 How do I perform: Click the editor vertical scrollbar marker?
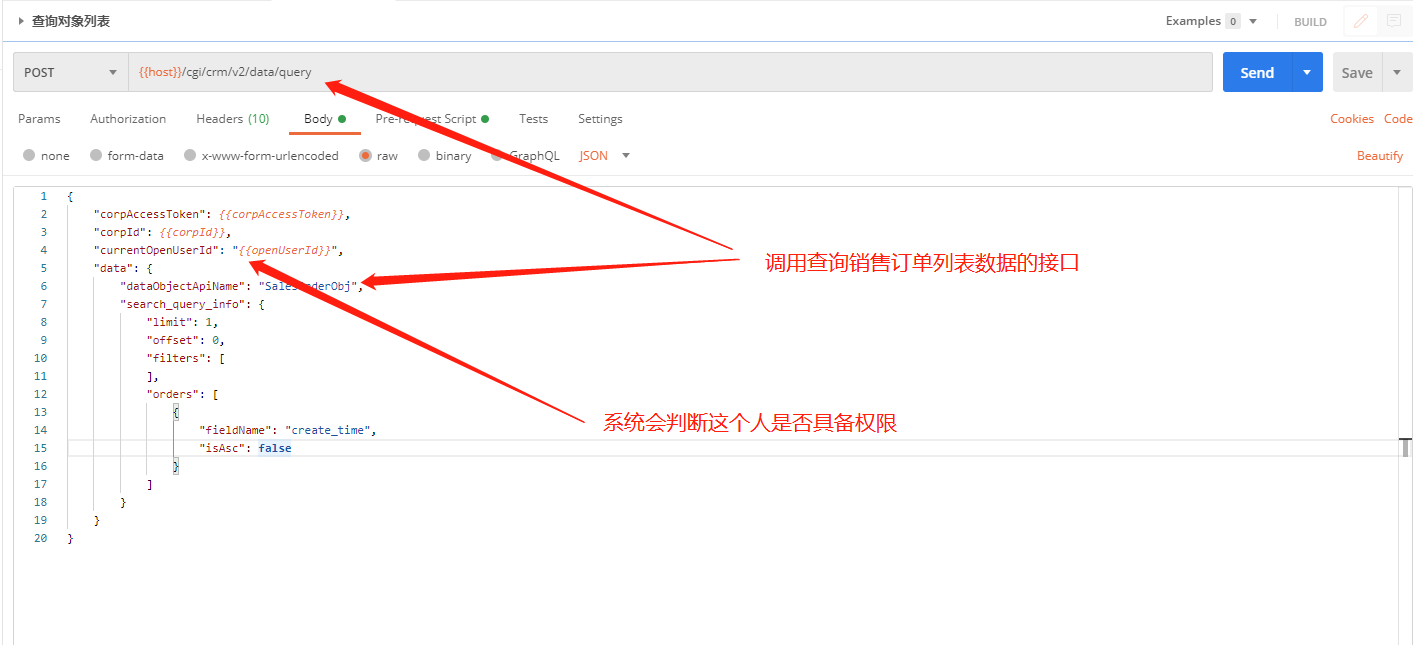point(1405,447)
